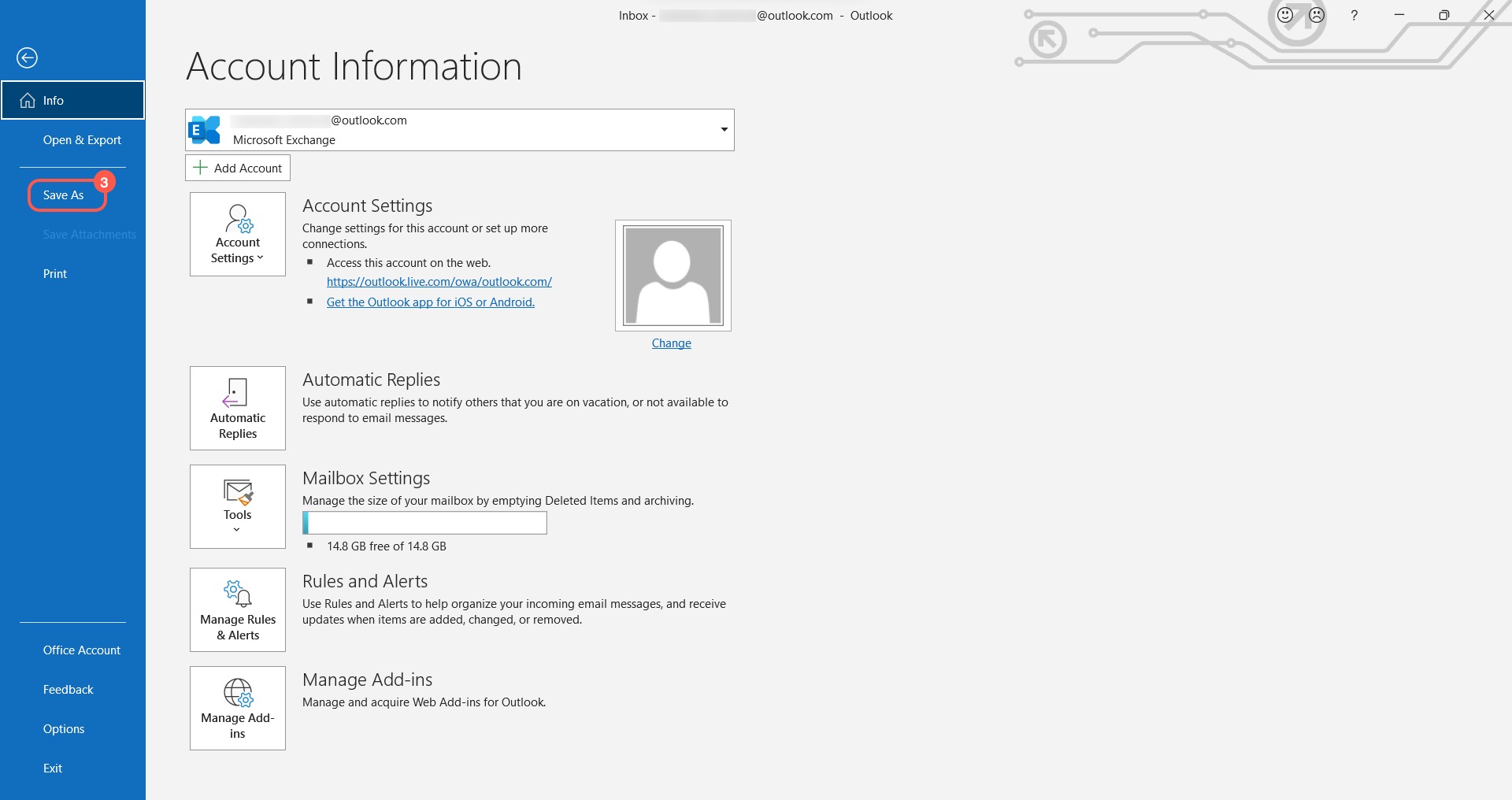The height and width of the screenshot is (800, 1512).
Task: Select the Info tab in sidebar
Action: coord(72,100)
